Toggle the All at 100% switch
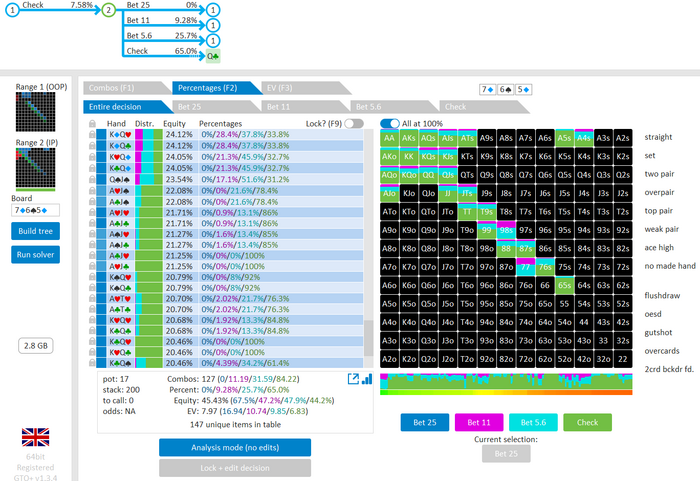 pyautogui.click(x=390, y=124)
